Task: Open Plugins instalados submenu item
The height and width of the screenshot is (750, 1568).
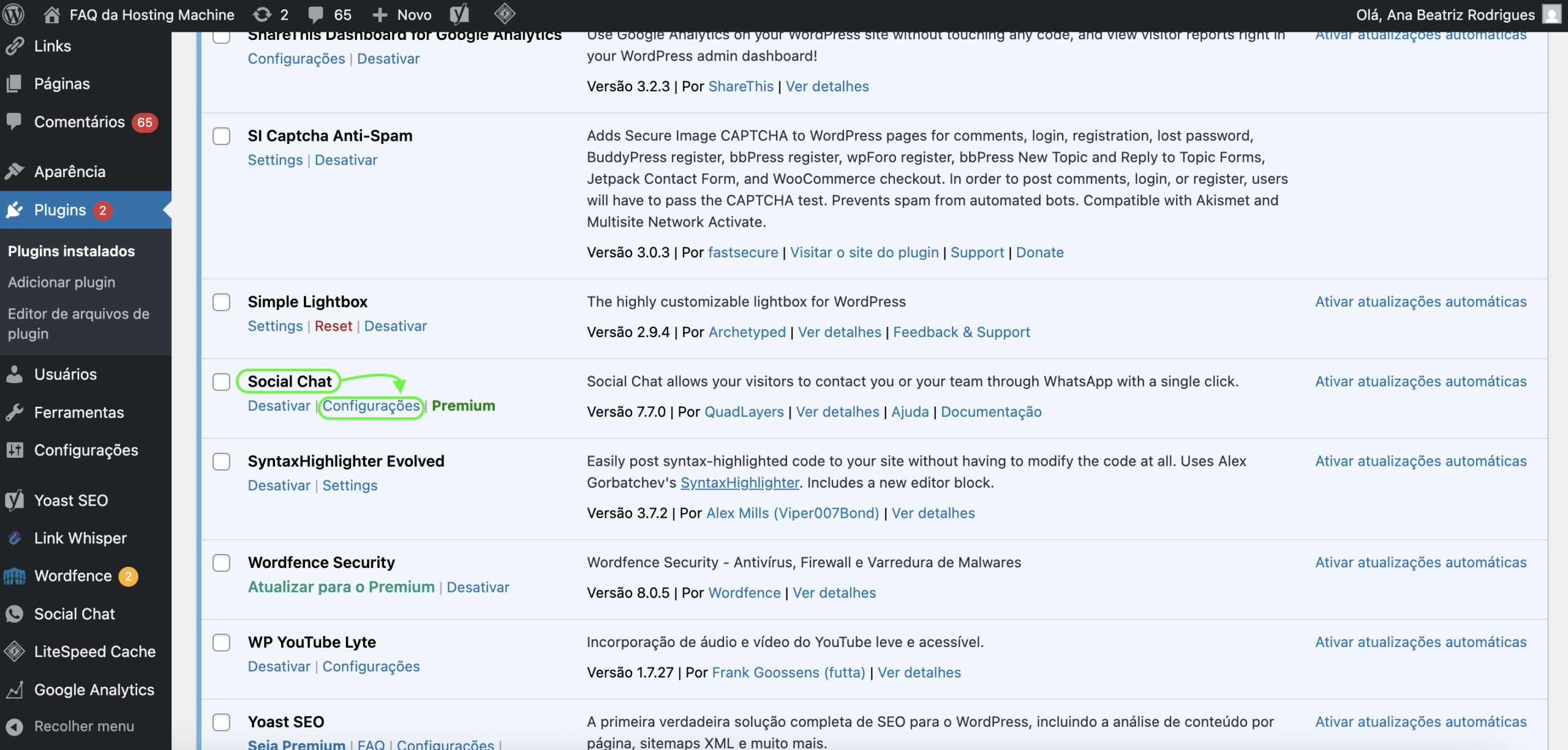Action: coord(71,251)
